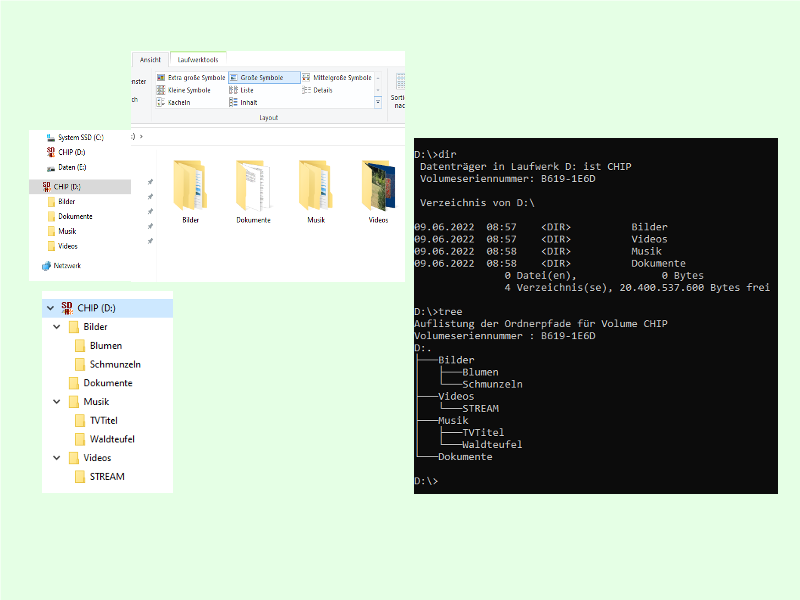Collapse the Videos node chevron in tree

click(57, 458)
